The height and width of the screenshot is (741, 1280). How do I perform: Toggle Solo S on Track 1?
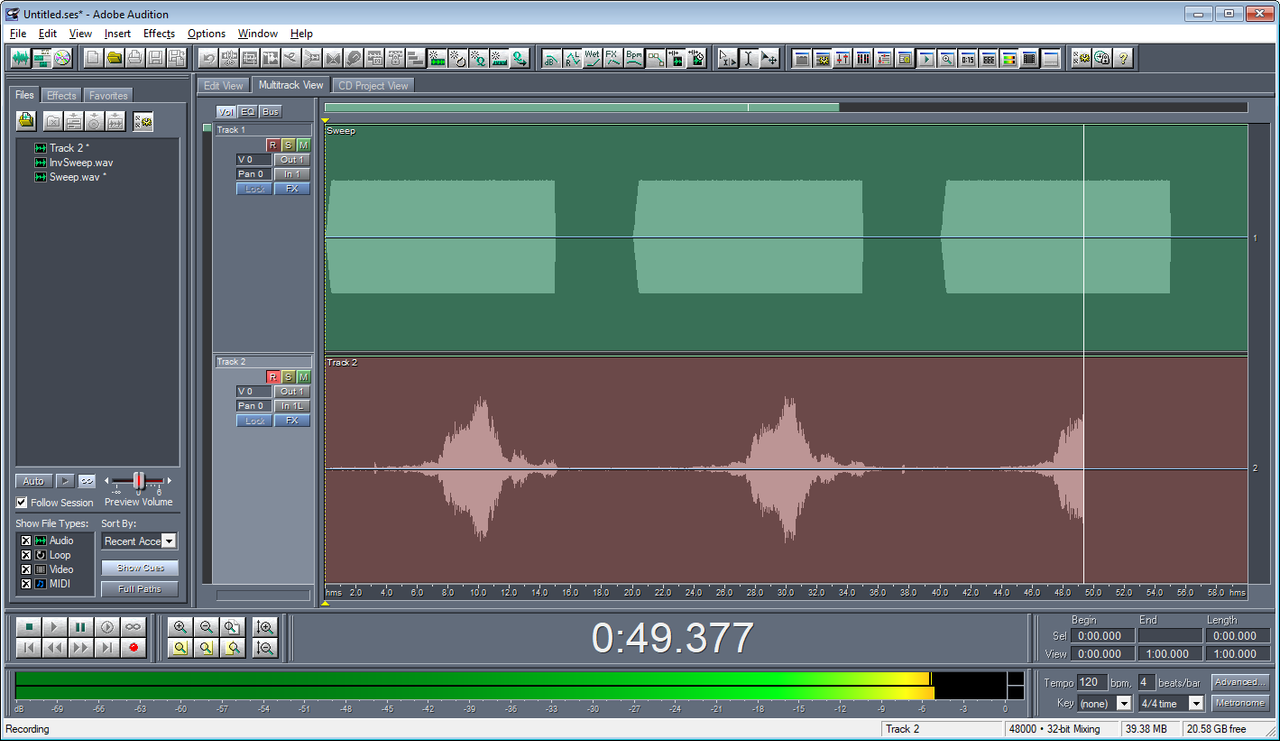pos(288,145)
